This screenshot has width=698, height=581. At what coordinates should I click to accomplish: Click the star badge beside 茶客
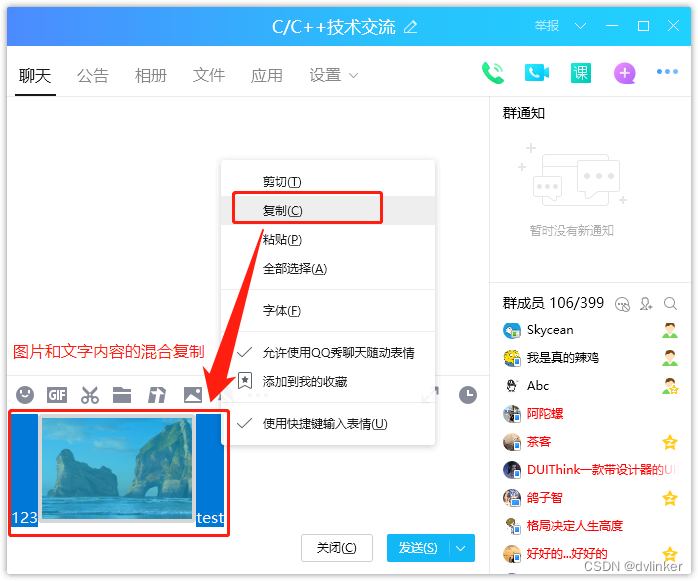[670, 442]
